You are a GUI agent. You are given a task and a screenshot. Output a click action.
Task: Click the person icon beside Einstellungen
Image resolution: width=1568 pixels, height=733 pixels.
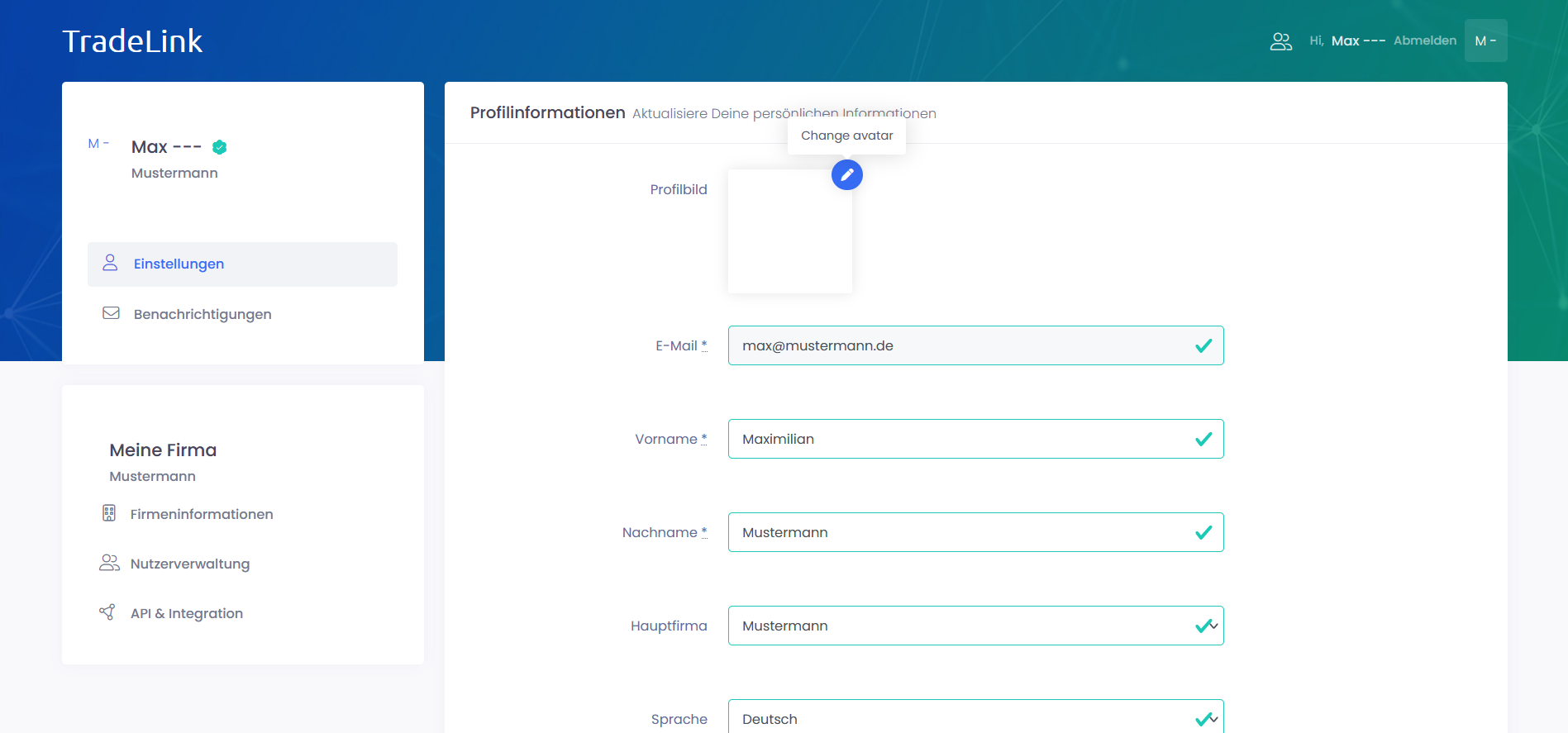point(110,263)
